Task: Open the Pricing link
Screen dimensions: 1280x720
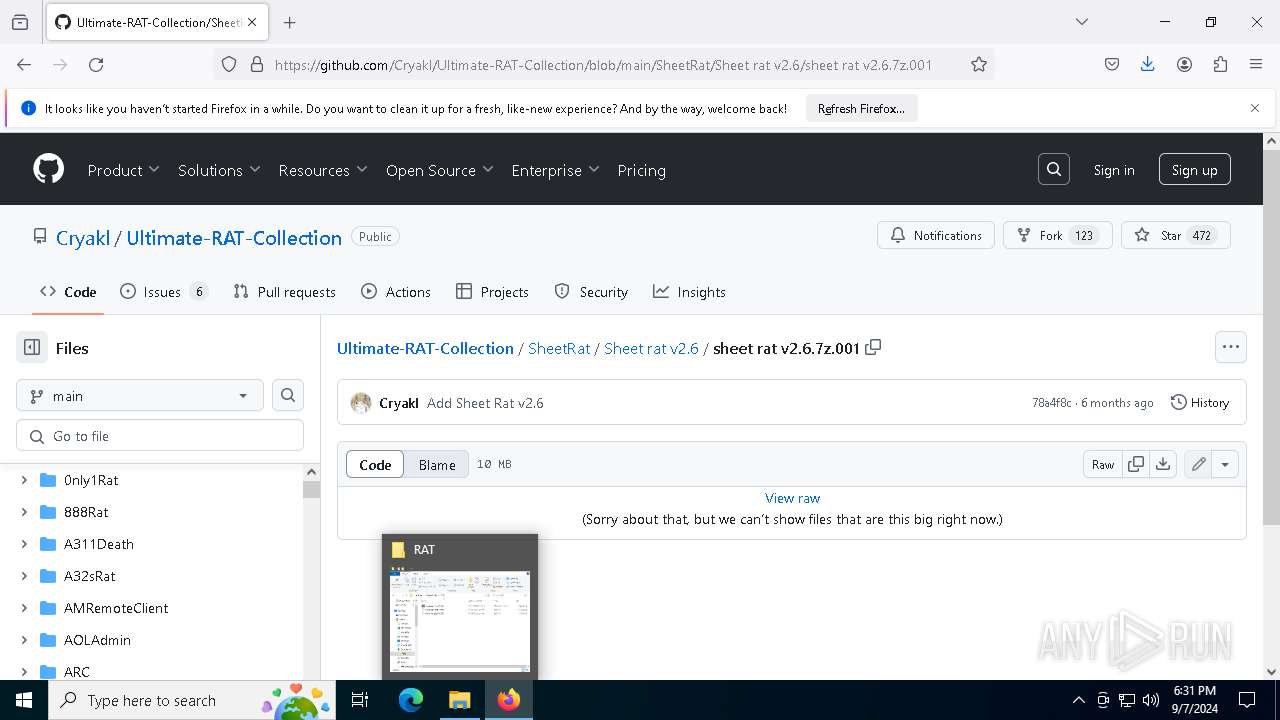Action: 641,170
